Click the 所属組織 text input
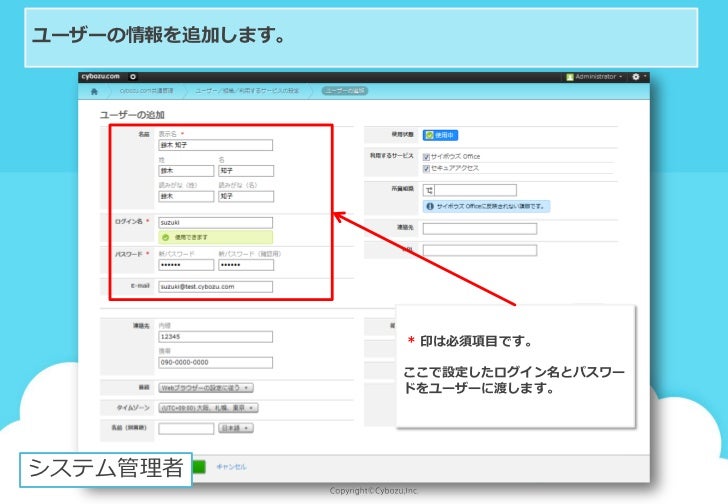728x504 pixels. [x=475, y=190]
